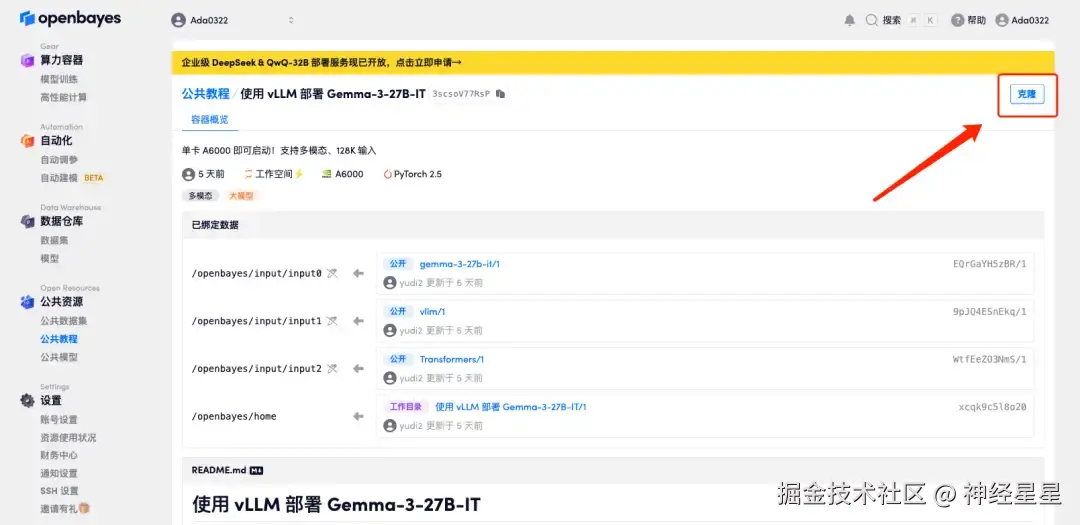Click the 算力容器 sidebar icon
Screen dimensions: 1080x525
point(27,61)
